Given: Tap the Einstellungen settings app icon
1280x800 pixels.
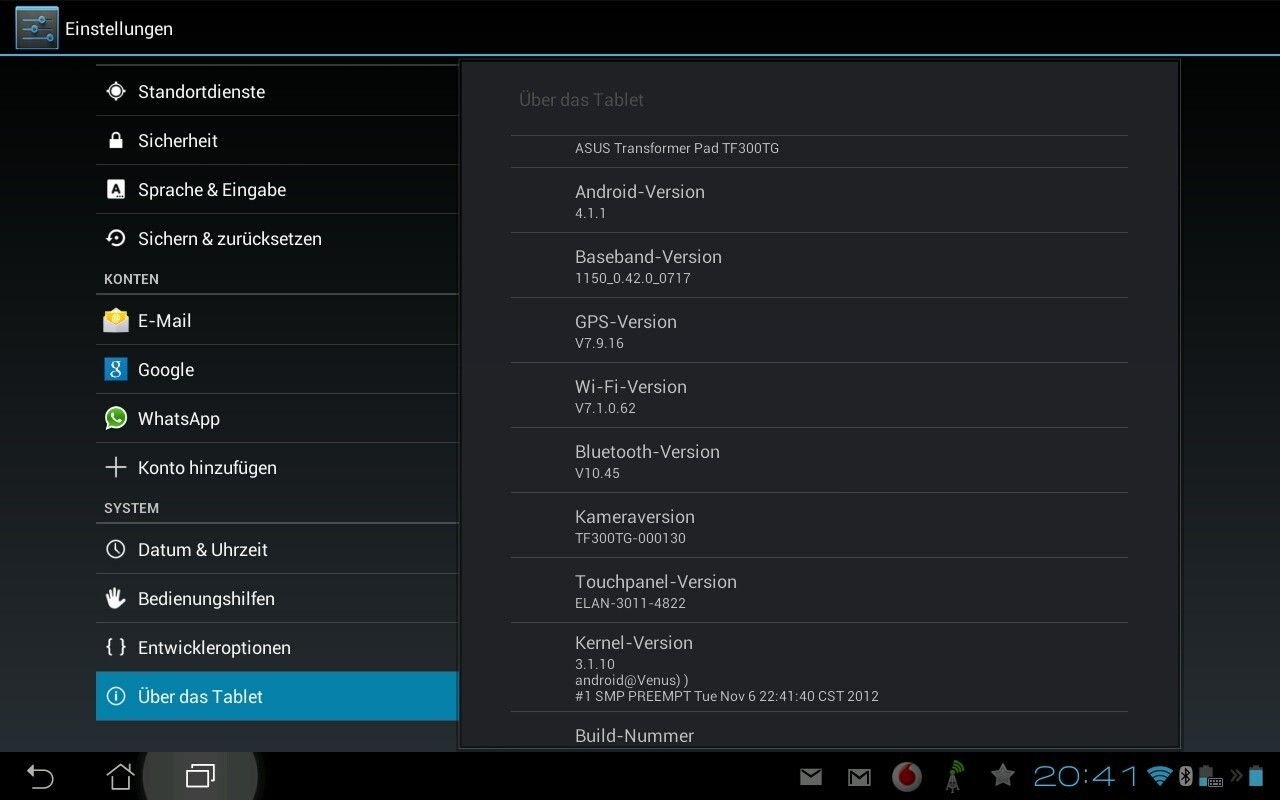Looking at the screenshot, I should click(x=37, y=28).
